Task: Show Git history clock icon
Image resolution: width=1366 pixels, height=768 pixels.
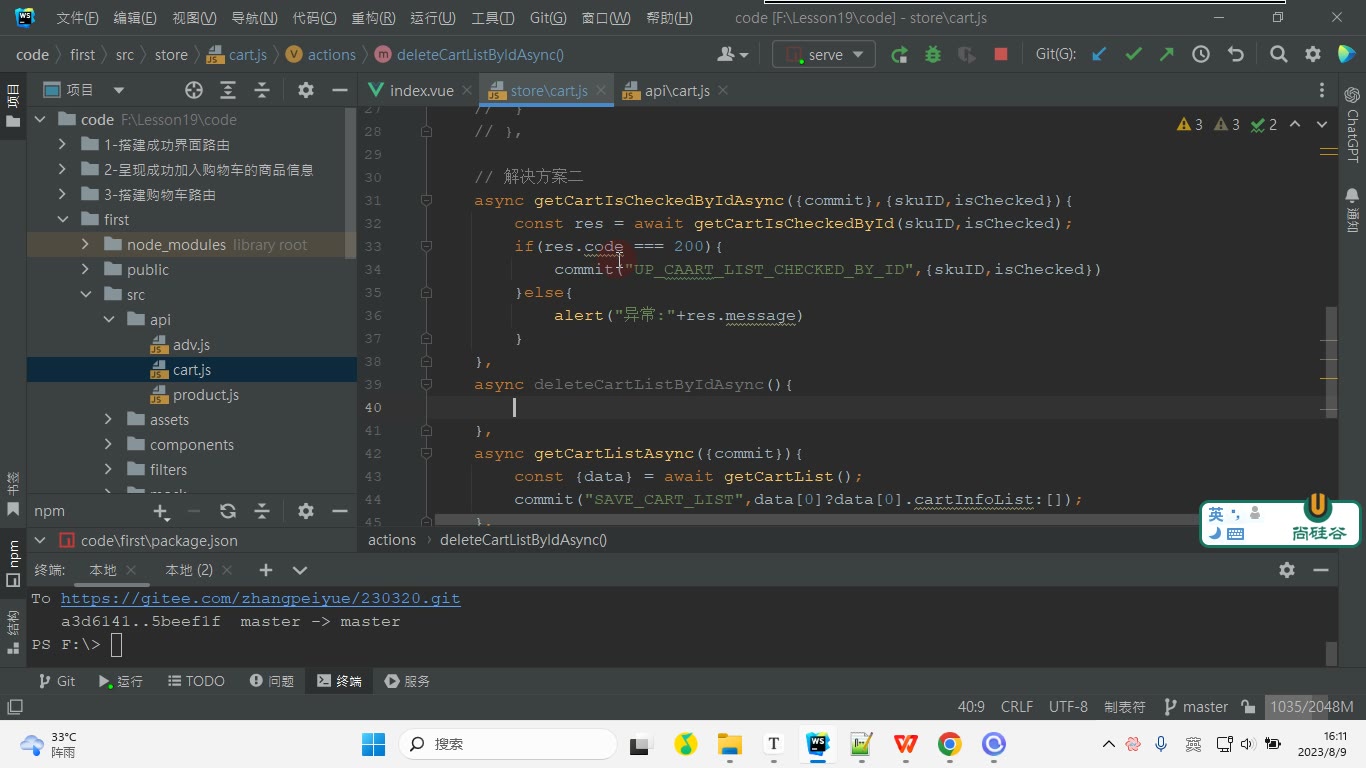Action: 1201,55
